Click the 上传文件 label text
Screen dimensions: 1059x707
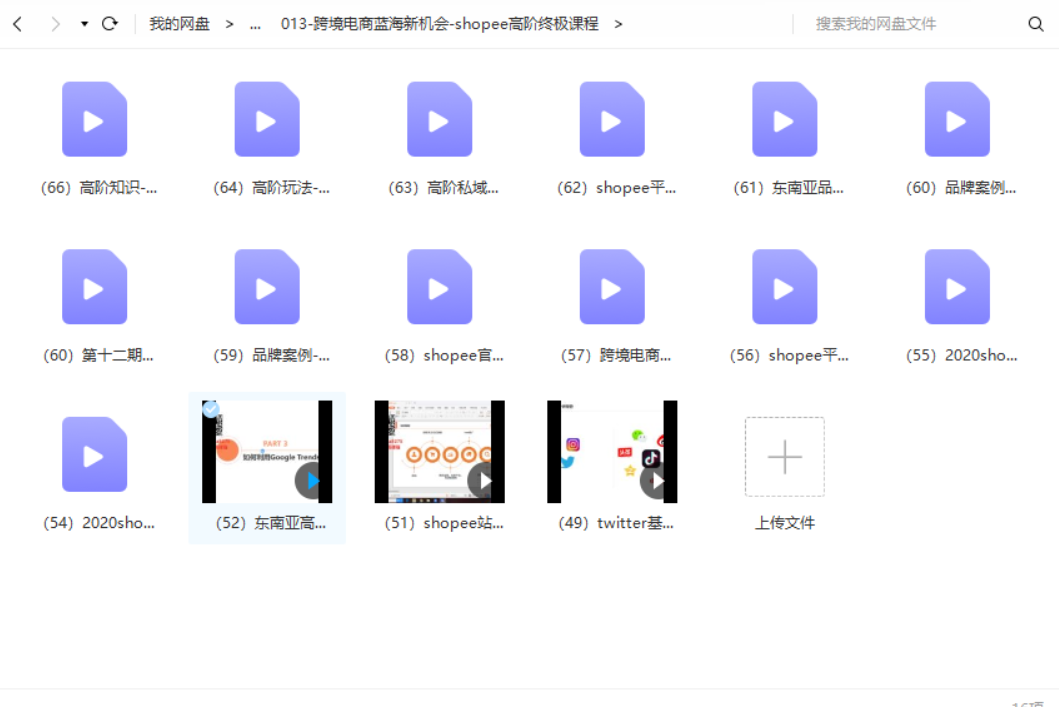[x=785, y=523]
